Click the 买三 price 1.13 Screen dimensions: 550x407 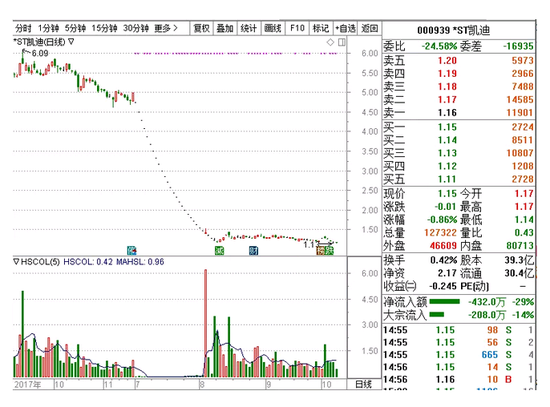(x=447, y=153)
